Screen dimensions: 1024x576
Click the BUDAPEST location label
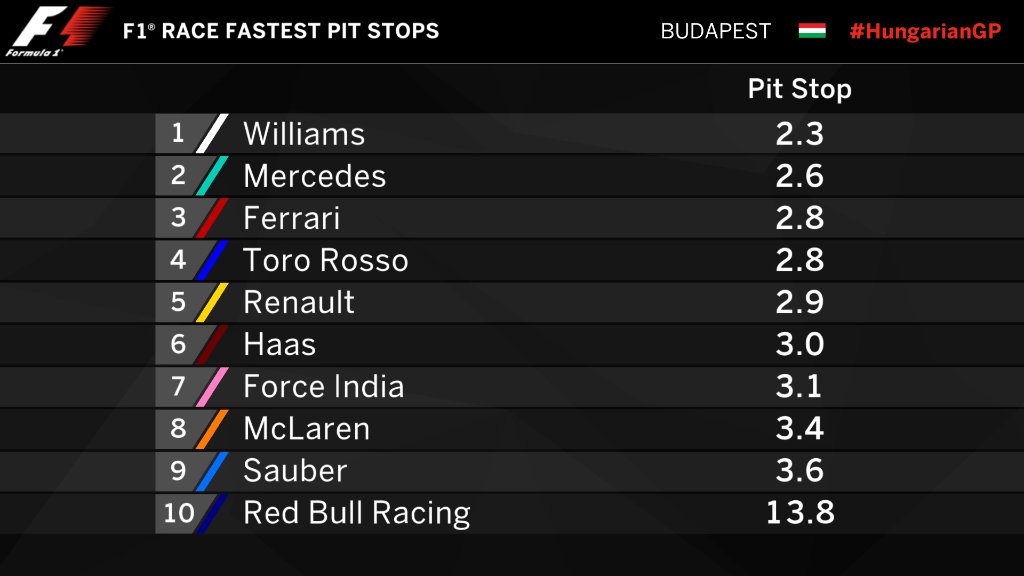(715, 31)
